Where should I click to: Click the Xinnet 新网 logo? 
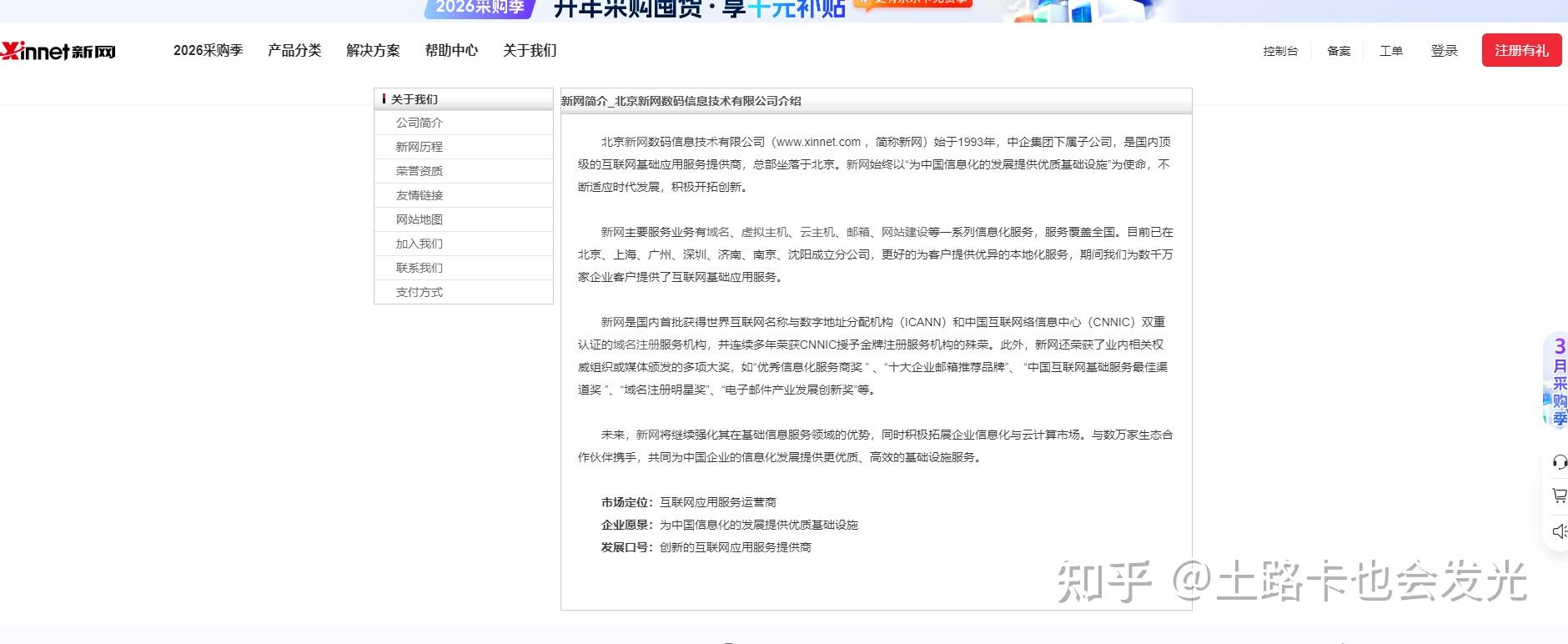pos(58,51)
